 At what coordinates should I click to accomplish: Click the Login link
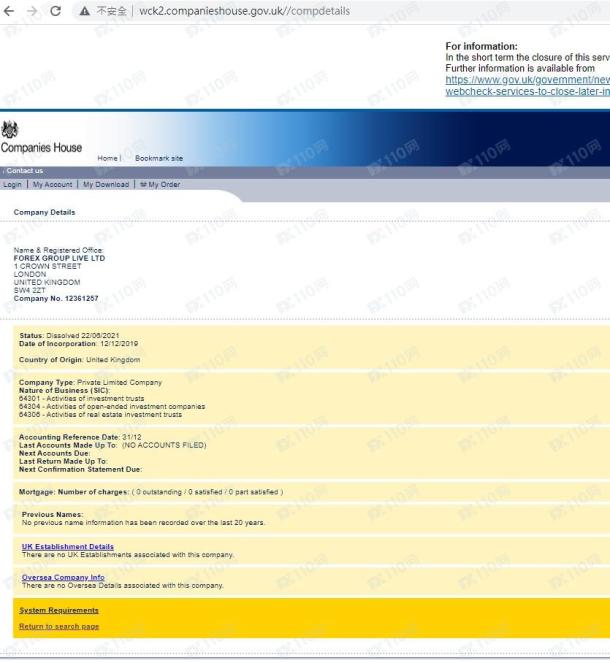(x=12, y=184)
